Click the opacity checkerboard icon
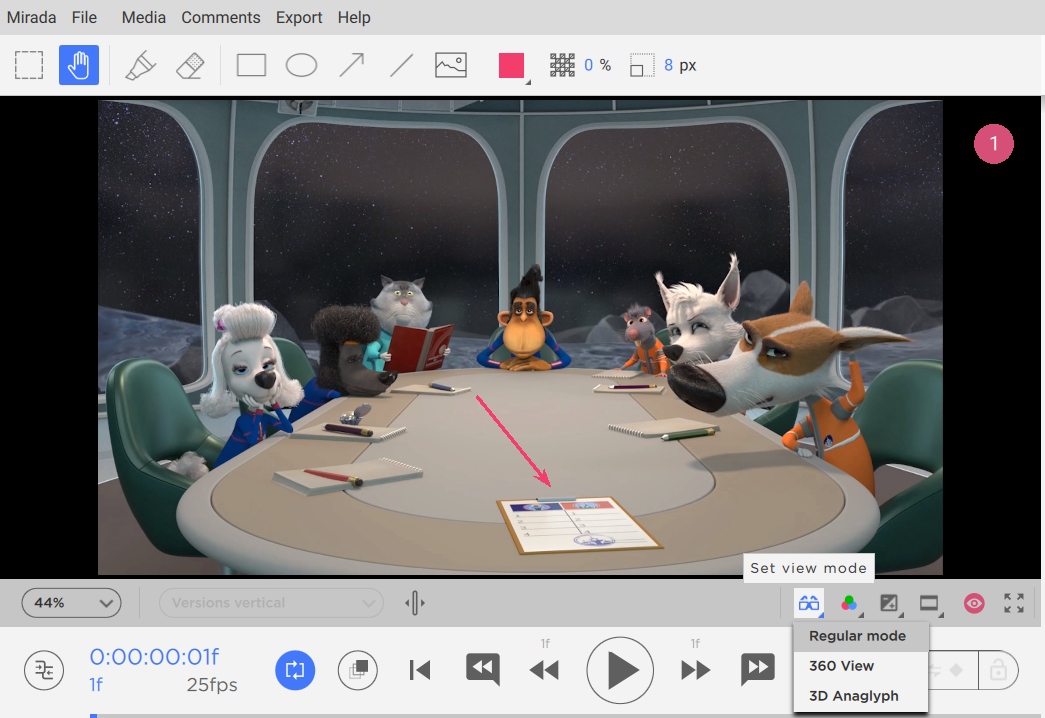The height and width of the screenshot is (718, 1045). point(562,65)
